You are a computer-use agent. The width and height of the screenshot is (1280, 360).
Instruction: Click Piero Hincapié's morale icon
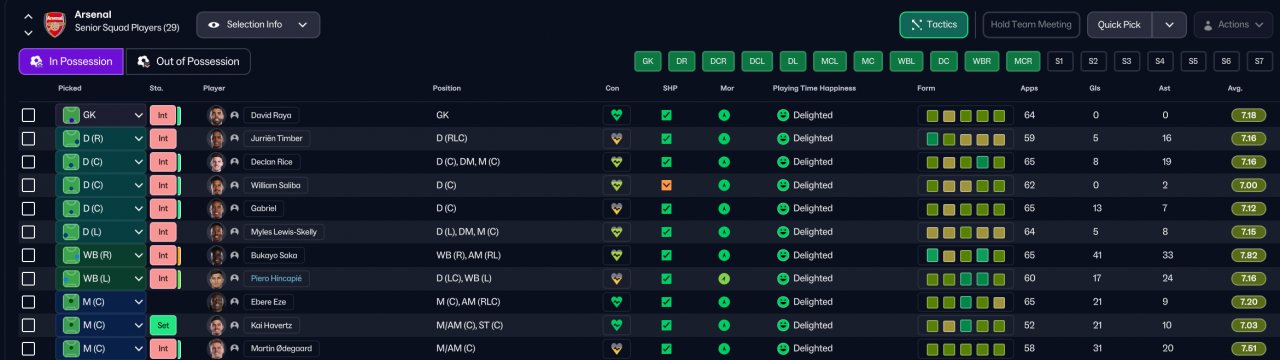(x=724, y=278)
